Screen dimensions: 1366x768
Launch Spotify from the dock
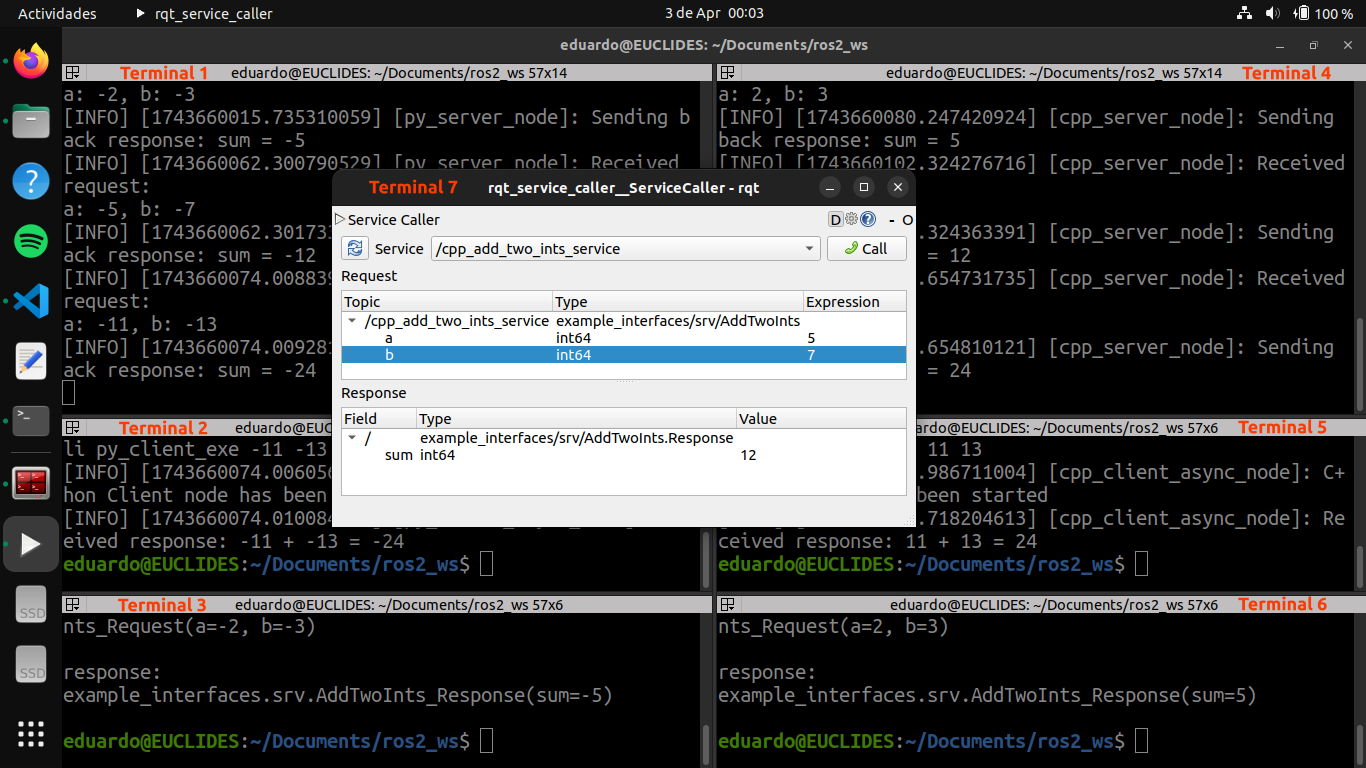coord(31,241)
